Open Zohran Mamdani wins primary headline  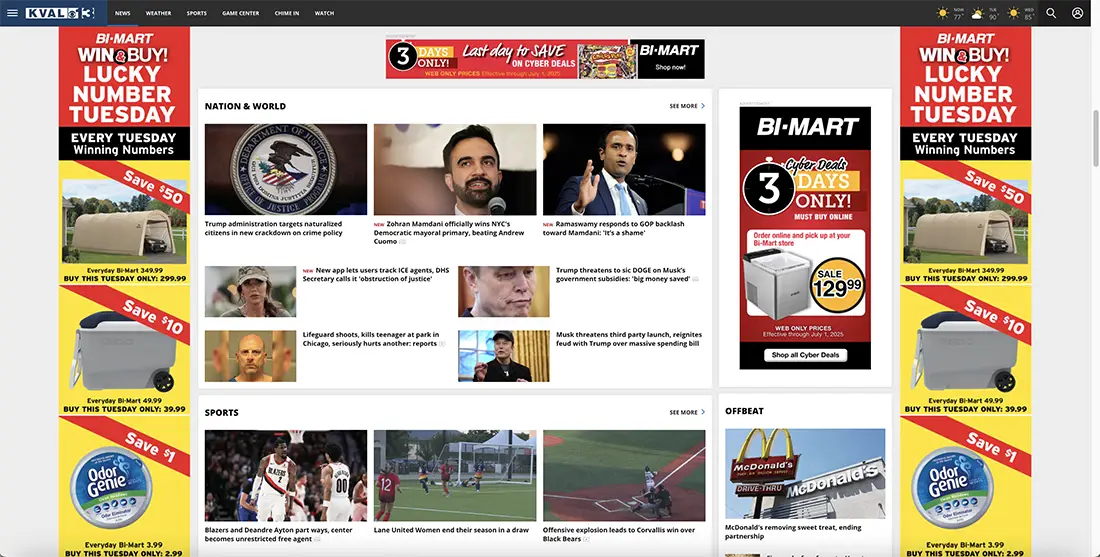click(x=449, y=232)
